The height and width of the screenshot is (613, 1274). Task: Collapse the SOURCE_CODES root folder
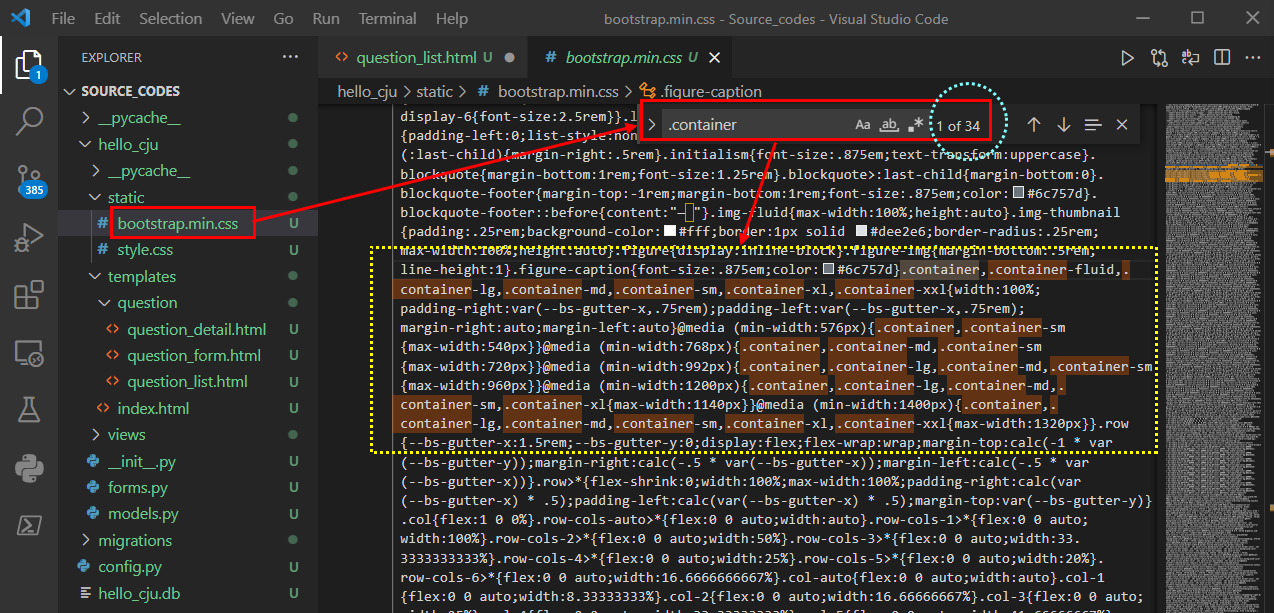coord(69,91)
